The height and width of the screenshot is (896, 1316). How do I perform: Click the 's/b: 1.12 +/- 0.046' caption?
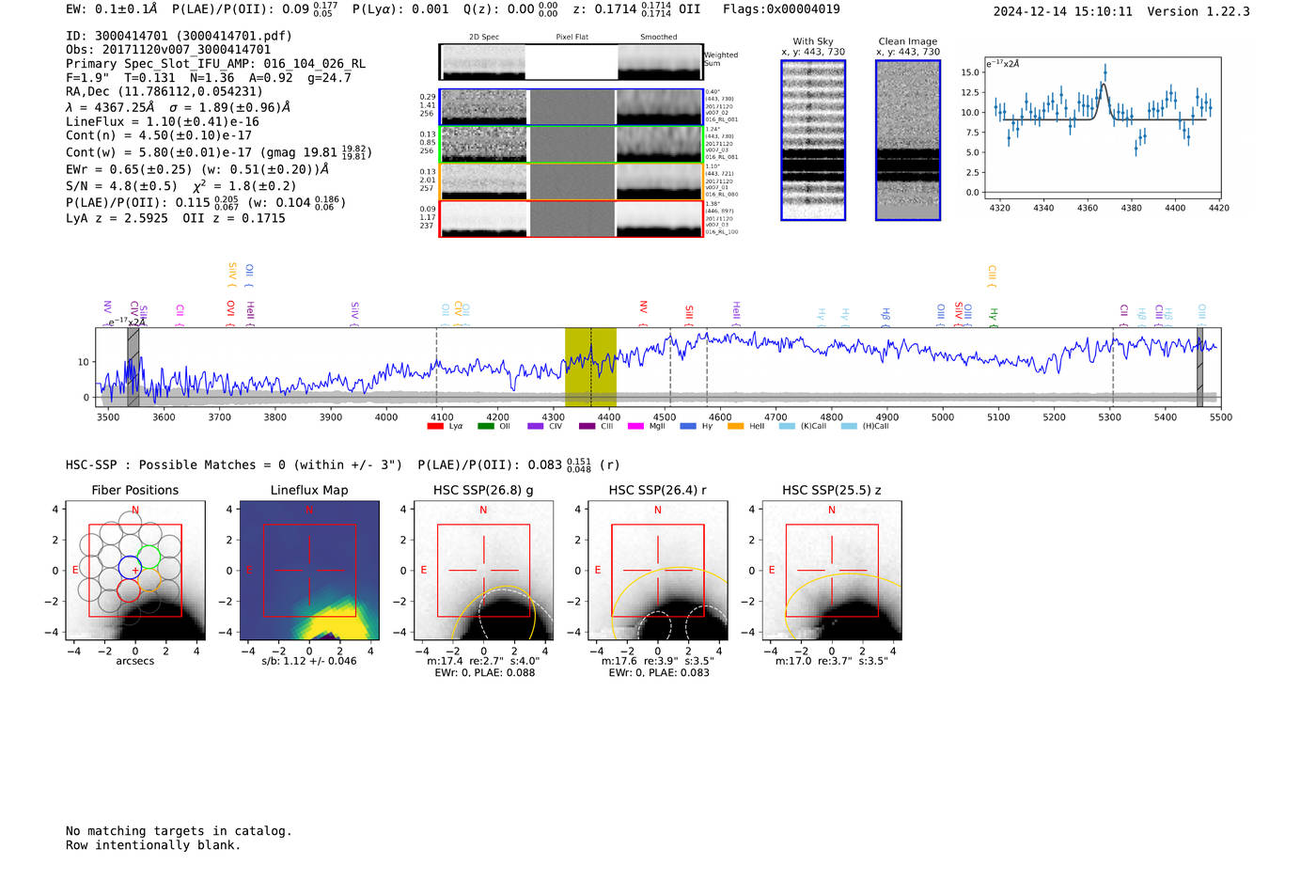(309, 661)
